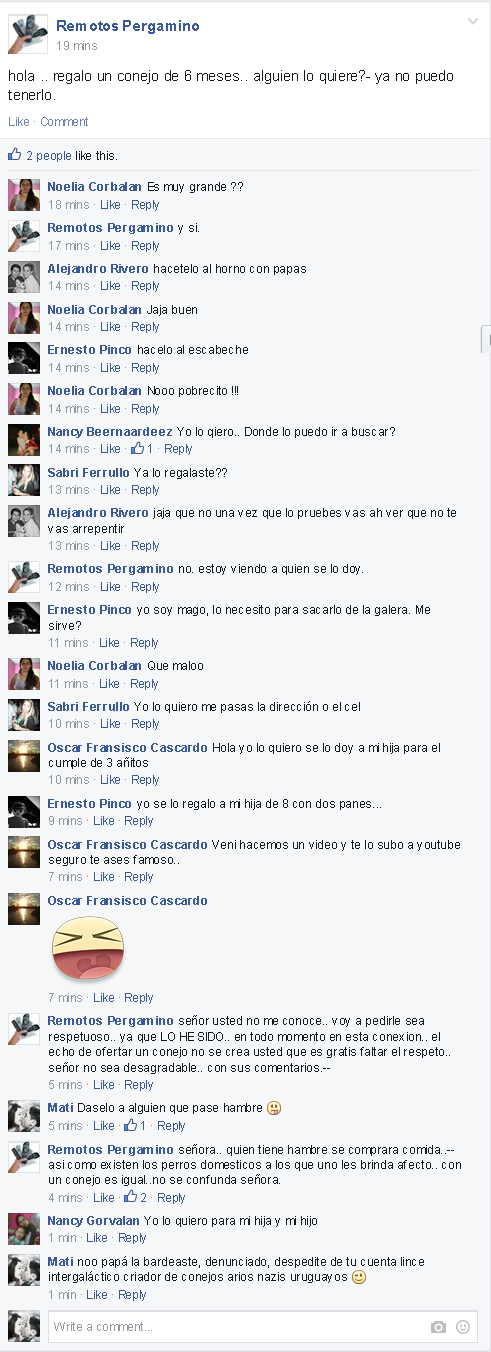Screen dimensions: 491x1352
Task: Click the large laughing sticker image
Action: point(87,950)
